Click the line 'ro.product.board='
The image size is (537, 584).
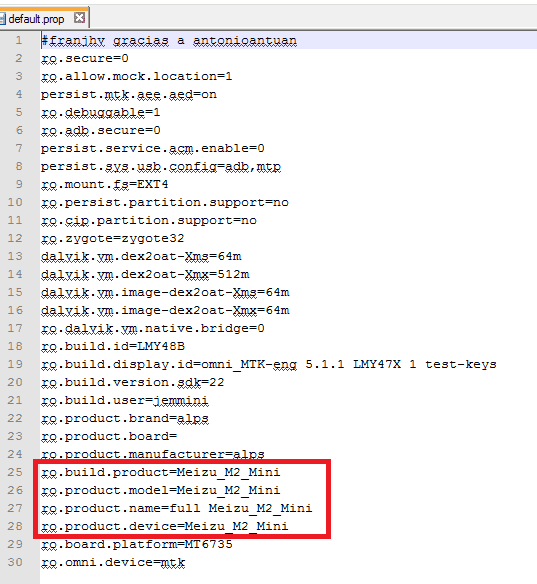click(109, 436)
